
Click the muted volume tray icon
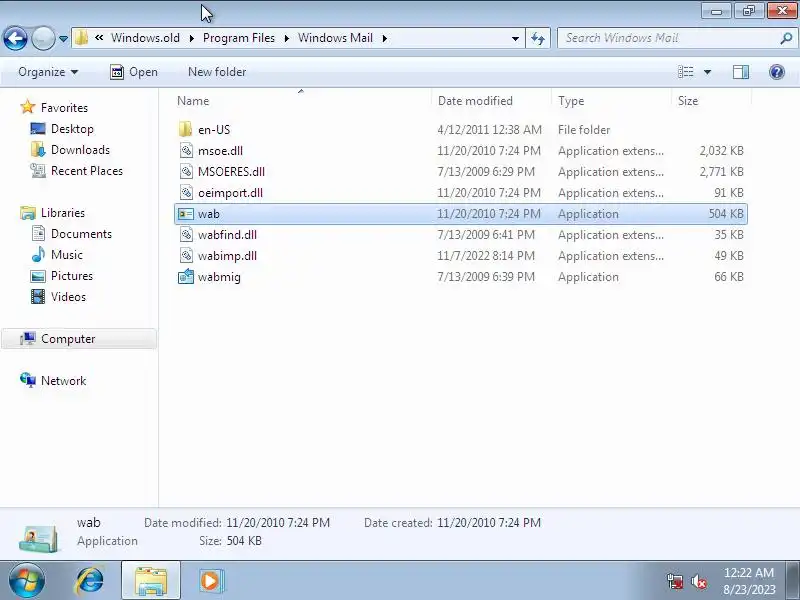point(699,581)
